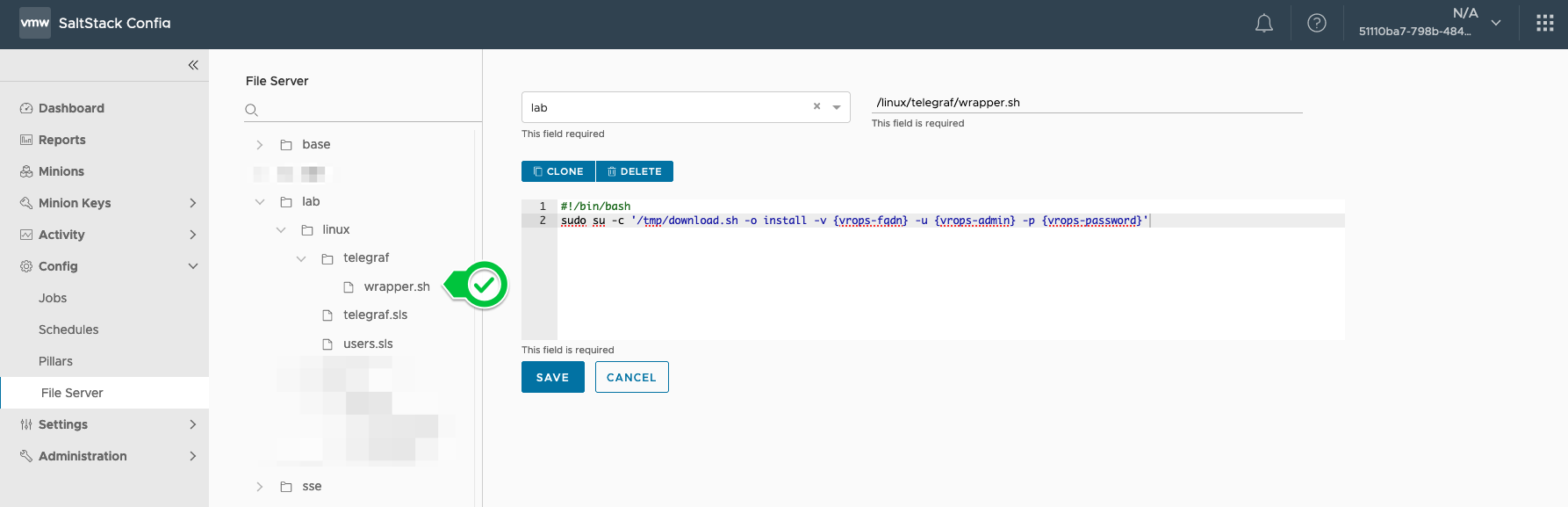Click the base folder icon
Screen dimensions: 1568x507
(286, 145)
